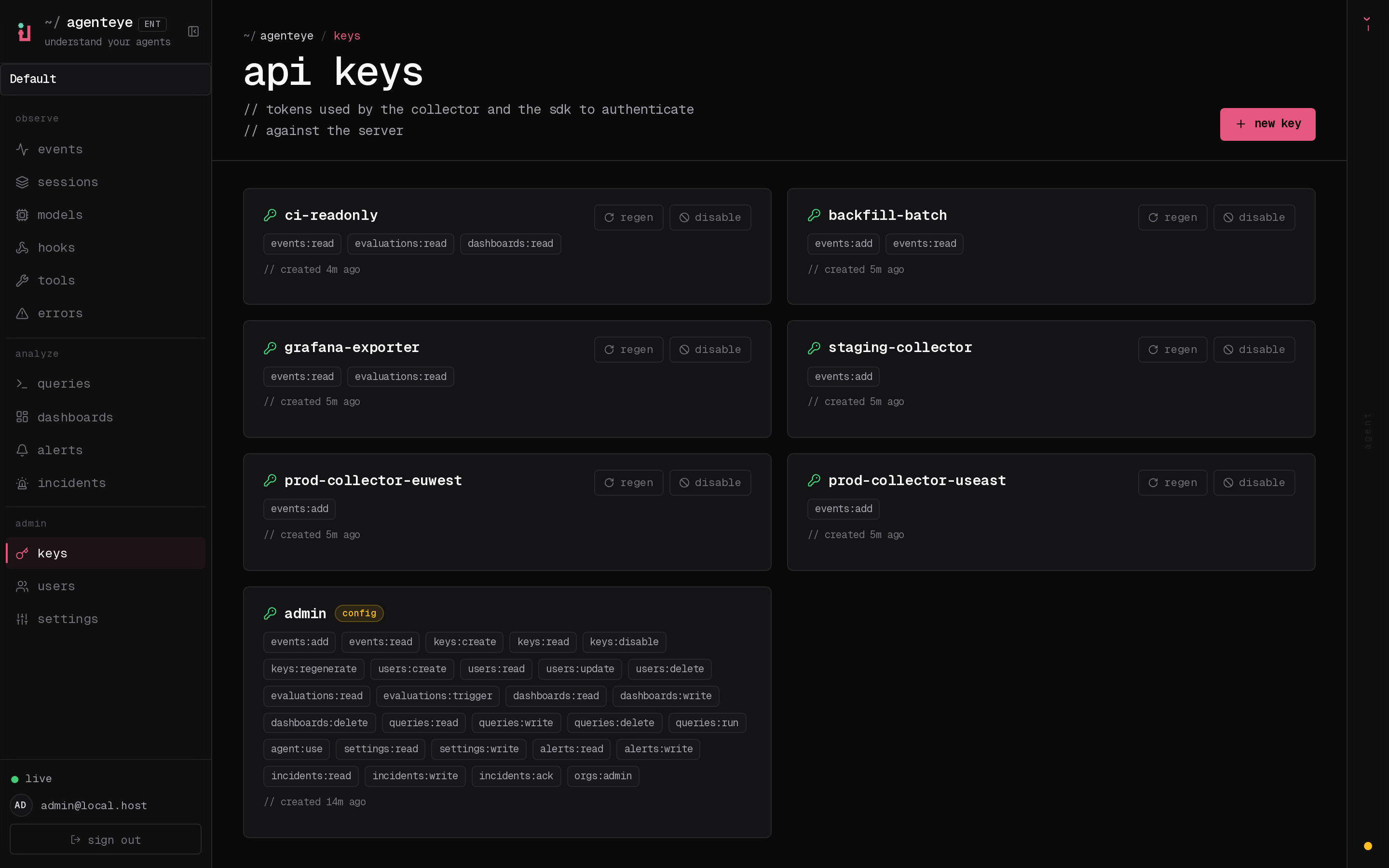Click the vertical agent panel label
The width and height of the screenshot is (1389, 868).
1368,431
